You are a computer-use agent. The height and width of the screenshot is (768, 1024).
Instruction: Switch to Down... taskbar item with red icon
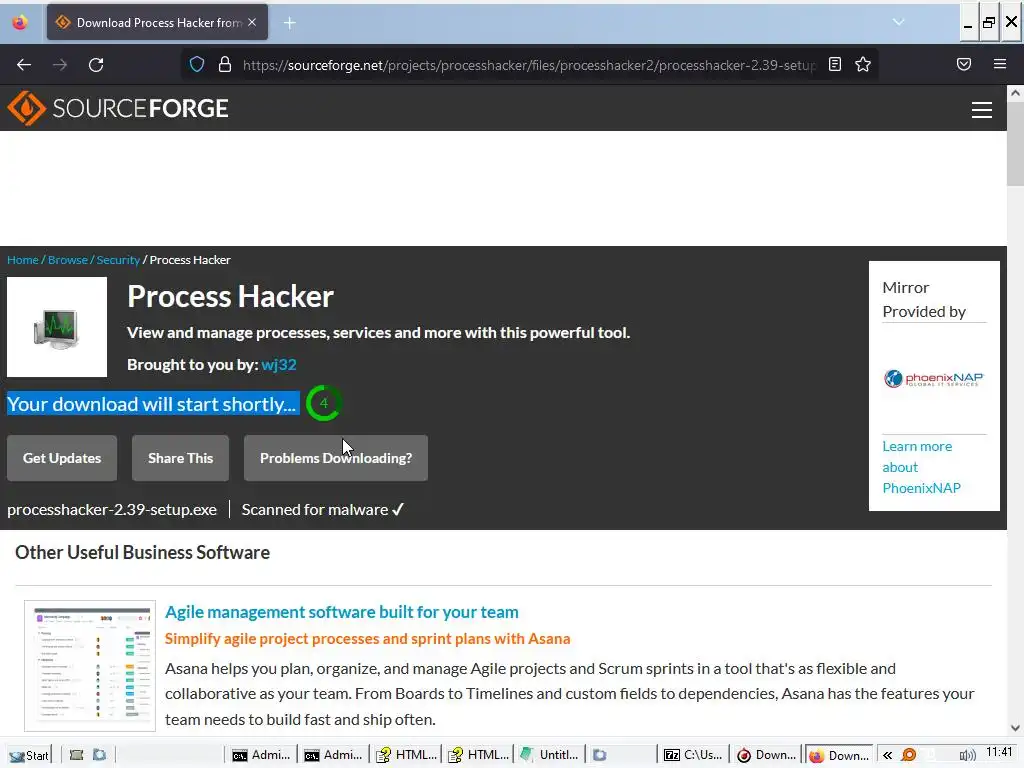[x=766, y=755]
